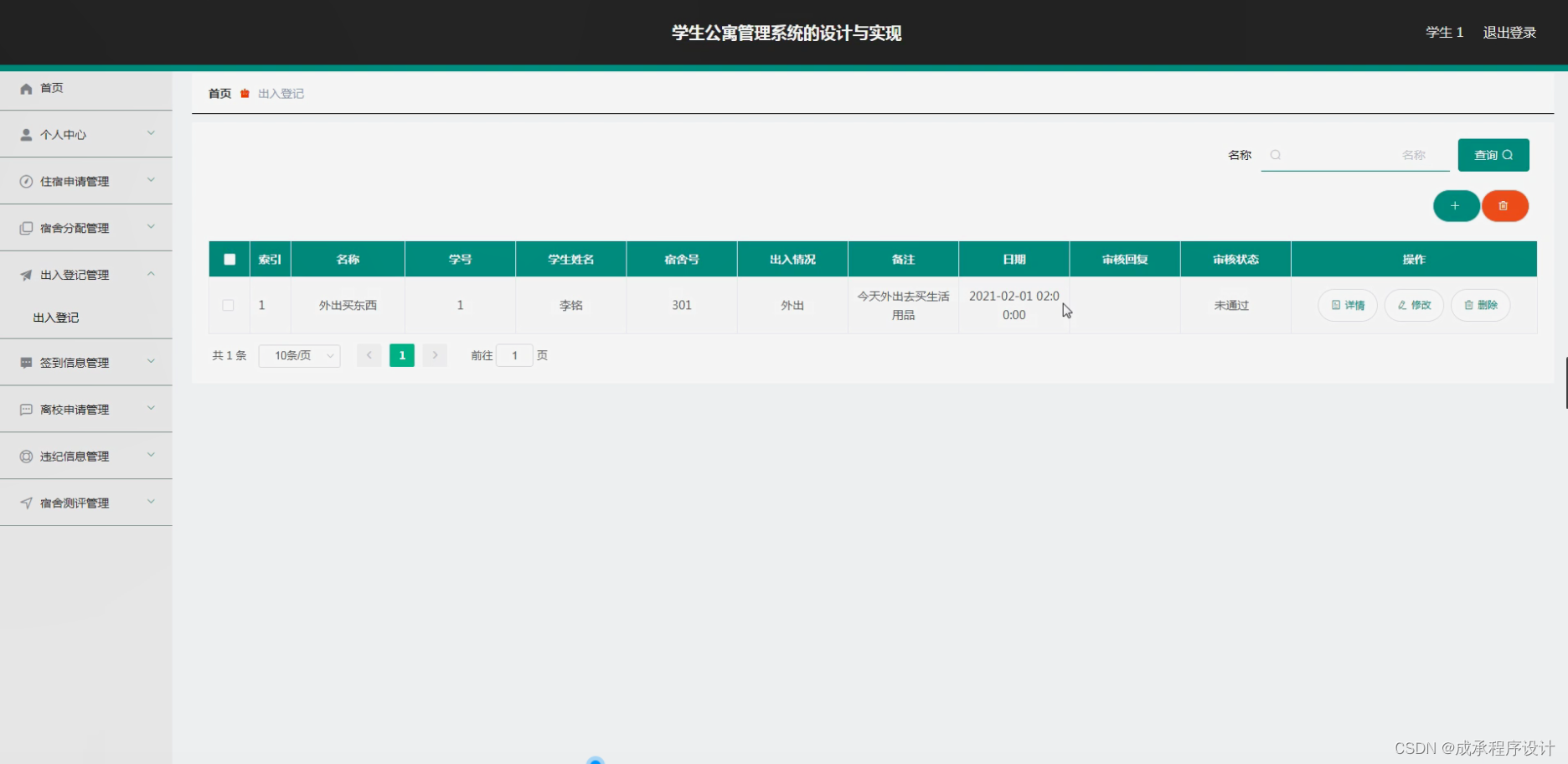Click the green plus icon to add a record

1456,205
